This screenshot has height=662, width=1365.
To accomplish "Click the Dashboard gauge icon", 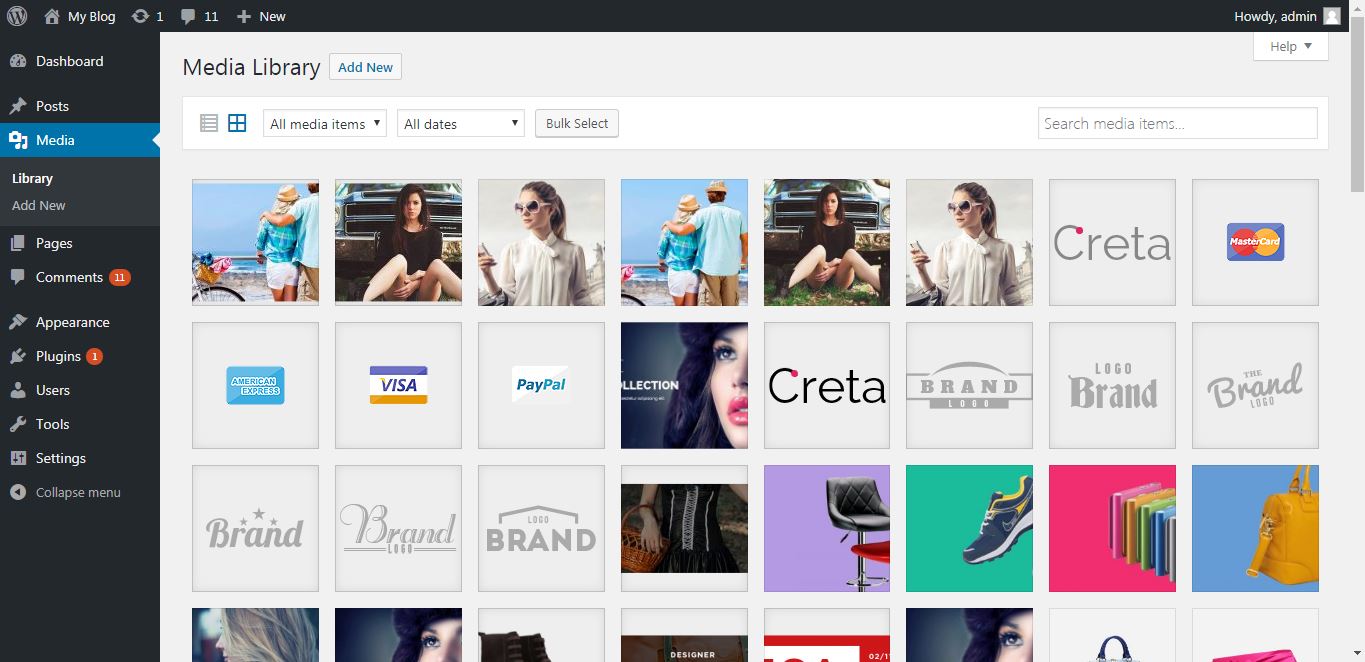I will point(18,61).
